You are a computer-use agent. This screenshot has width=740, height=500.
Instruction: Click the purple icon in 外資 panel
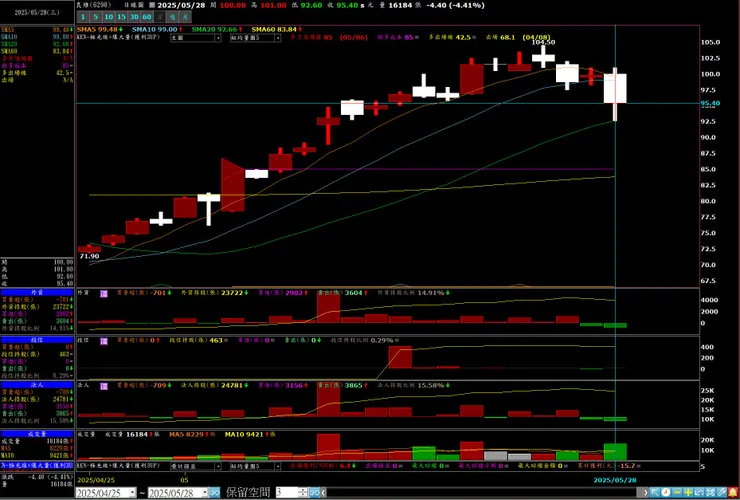coord(104,294)
